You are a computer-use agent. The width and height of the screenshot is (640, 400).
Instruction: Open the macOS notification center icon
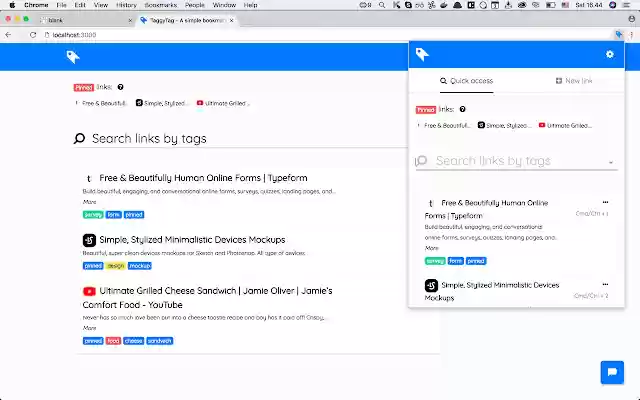pos(627,5)
